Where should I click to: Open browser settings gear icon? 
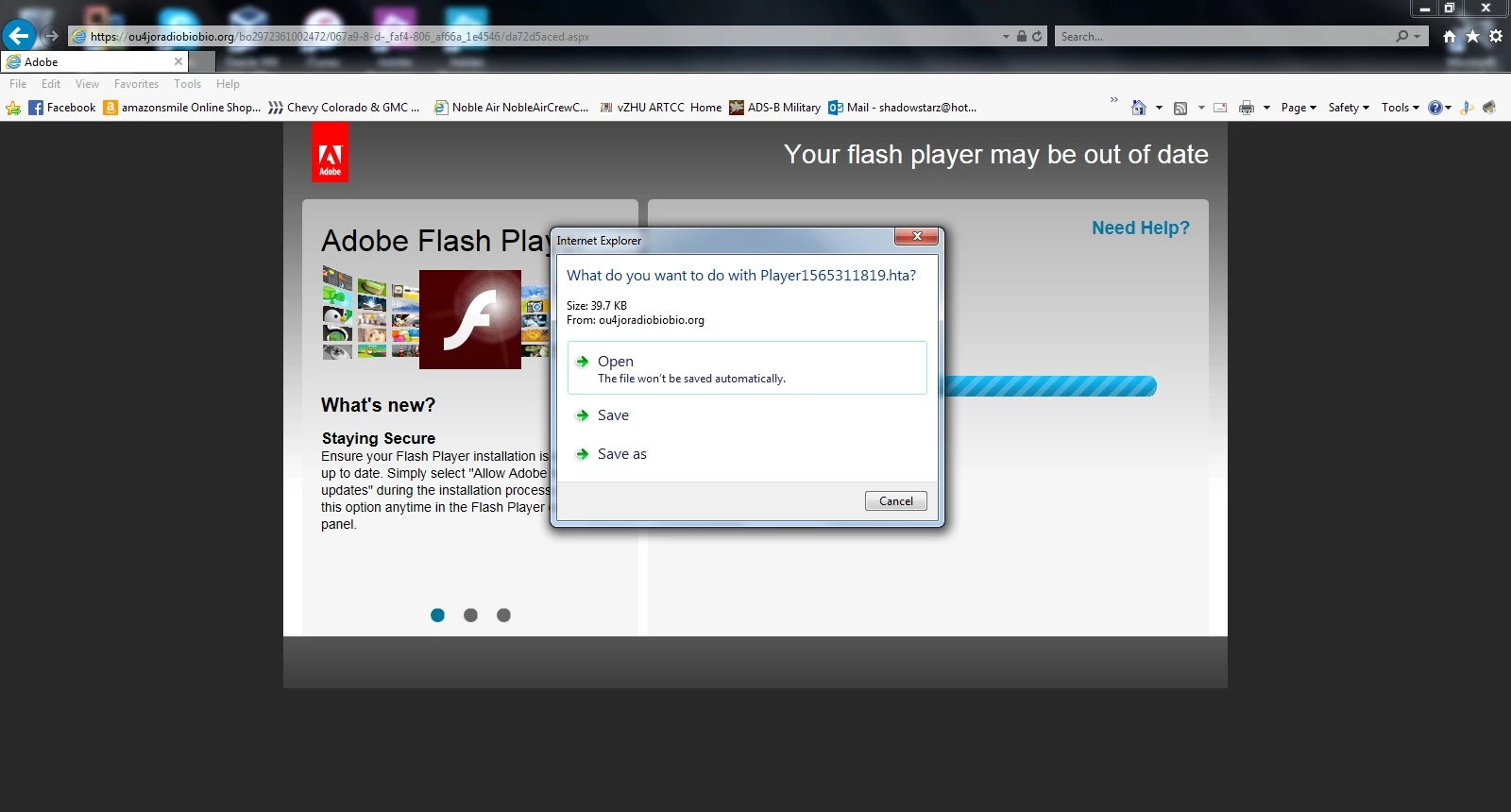1496,36
